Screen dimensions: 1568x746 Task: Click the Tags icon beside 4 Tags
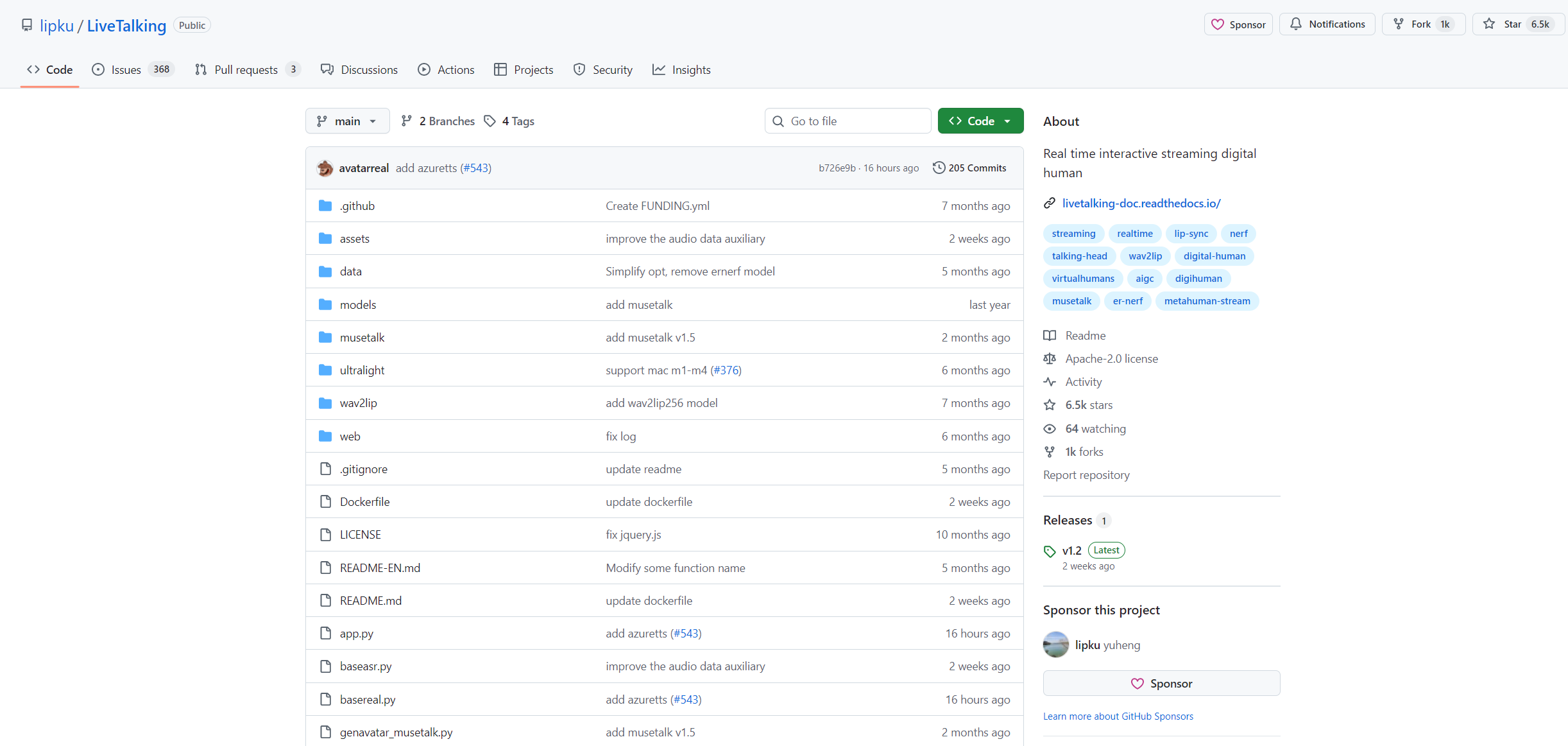[x=490, y=121]
